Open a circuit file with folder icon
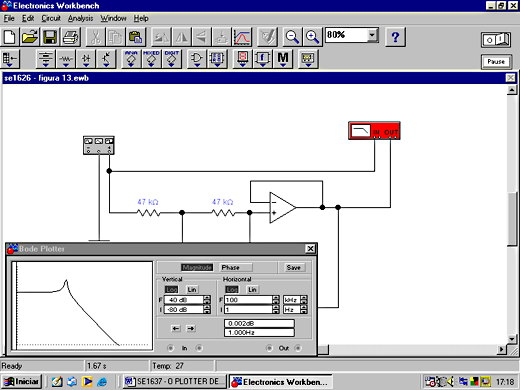Viewport: 520px width, 390px height. pyautogui.click(x=29, y=37)
